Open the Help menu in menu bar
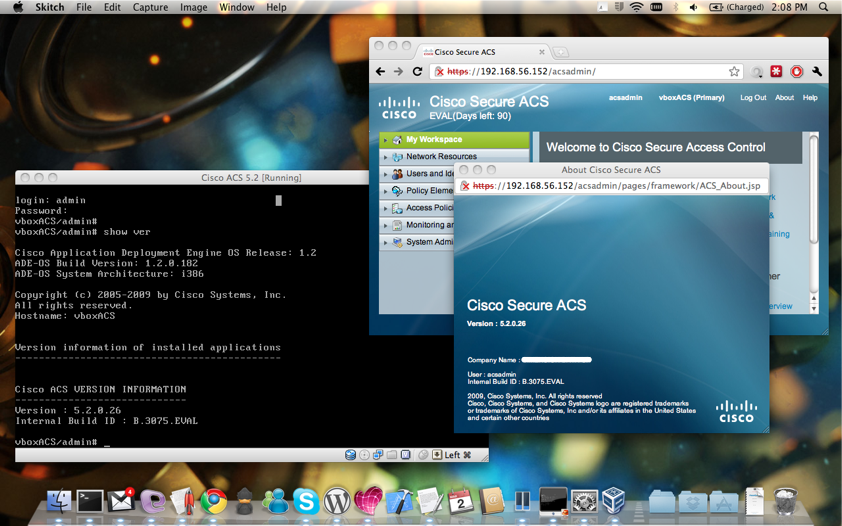The image size is (842, 526). pyautogui.click(x=277, y=7)
